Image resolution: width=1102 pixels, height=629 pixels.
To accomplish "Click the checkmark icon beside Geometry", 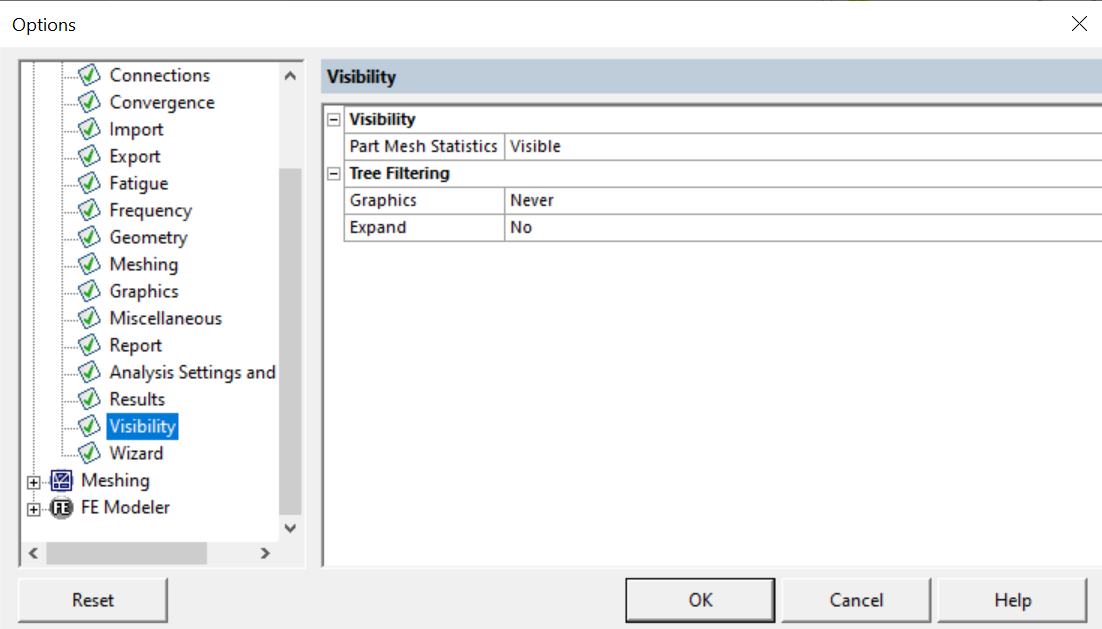I will pos(89,237).
